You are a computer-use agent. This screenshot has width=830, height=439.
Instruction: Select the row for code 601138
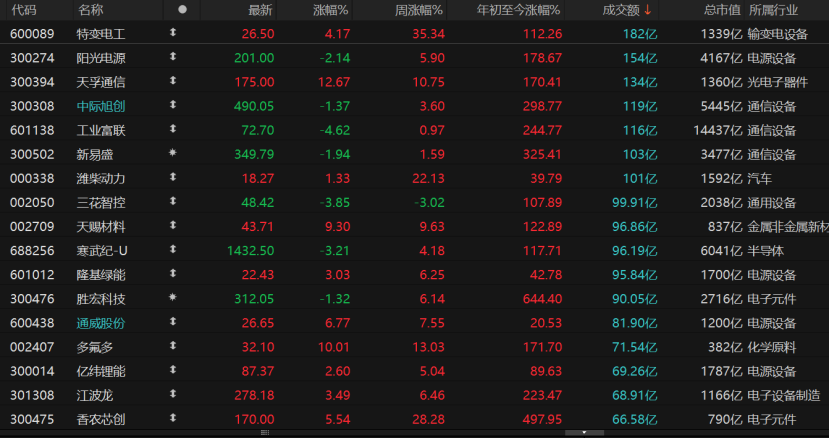(x=29, y=129)
